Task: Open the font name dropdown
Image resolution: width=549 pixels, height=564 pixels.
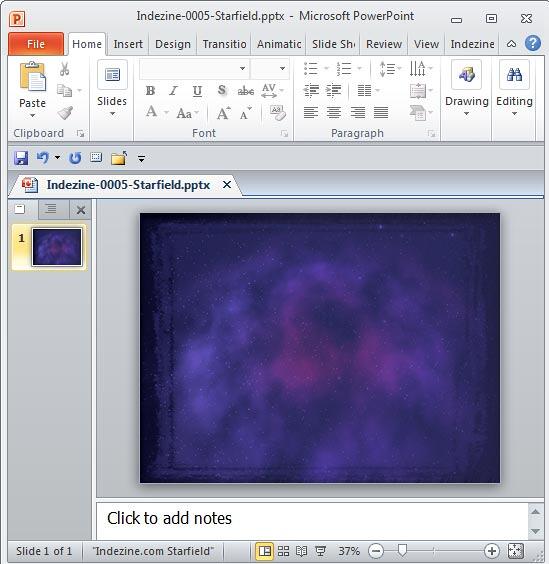Action: pos(242,68)
